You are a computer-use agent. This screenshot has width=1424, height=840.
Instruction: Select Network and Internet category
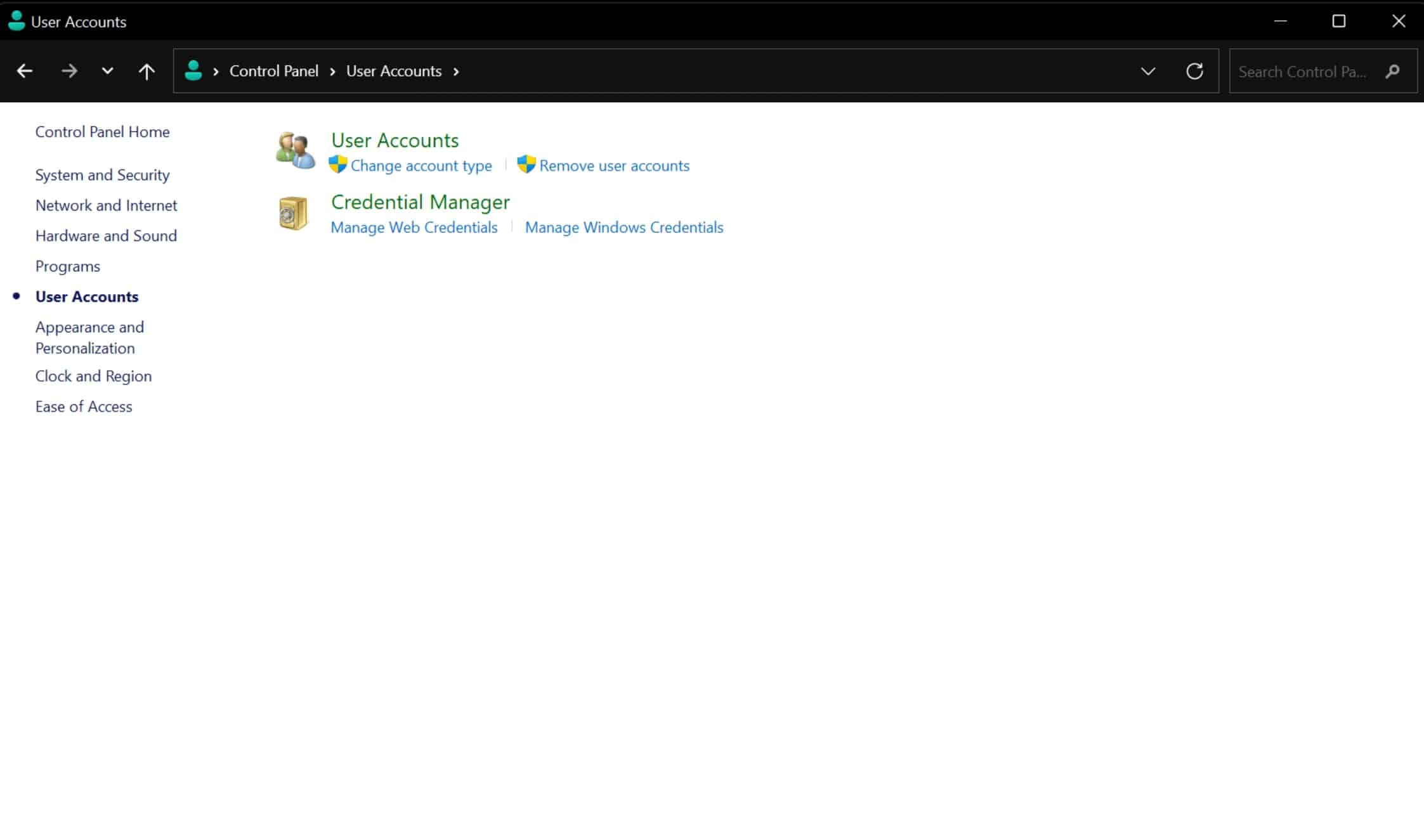[106, 205]
